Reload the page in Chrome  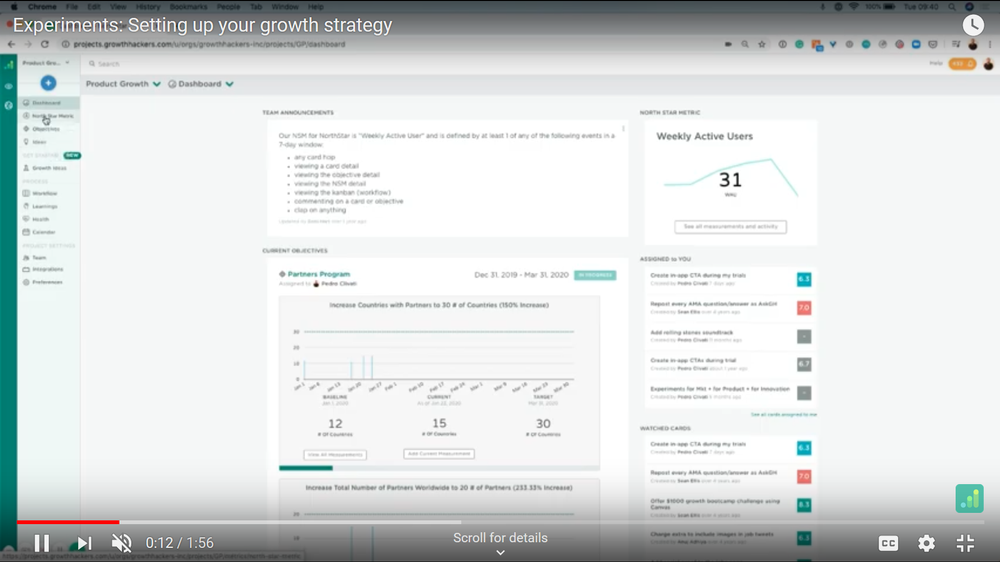tap(45, 44)
